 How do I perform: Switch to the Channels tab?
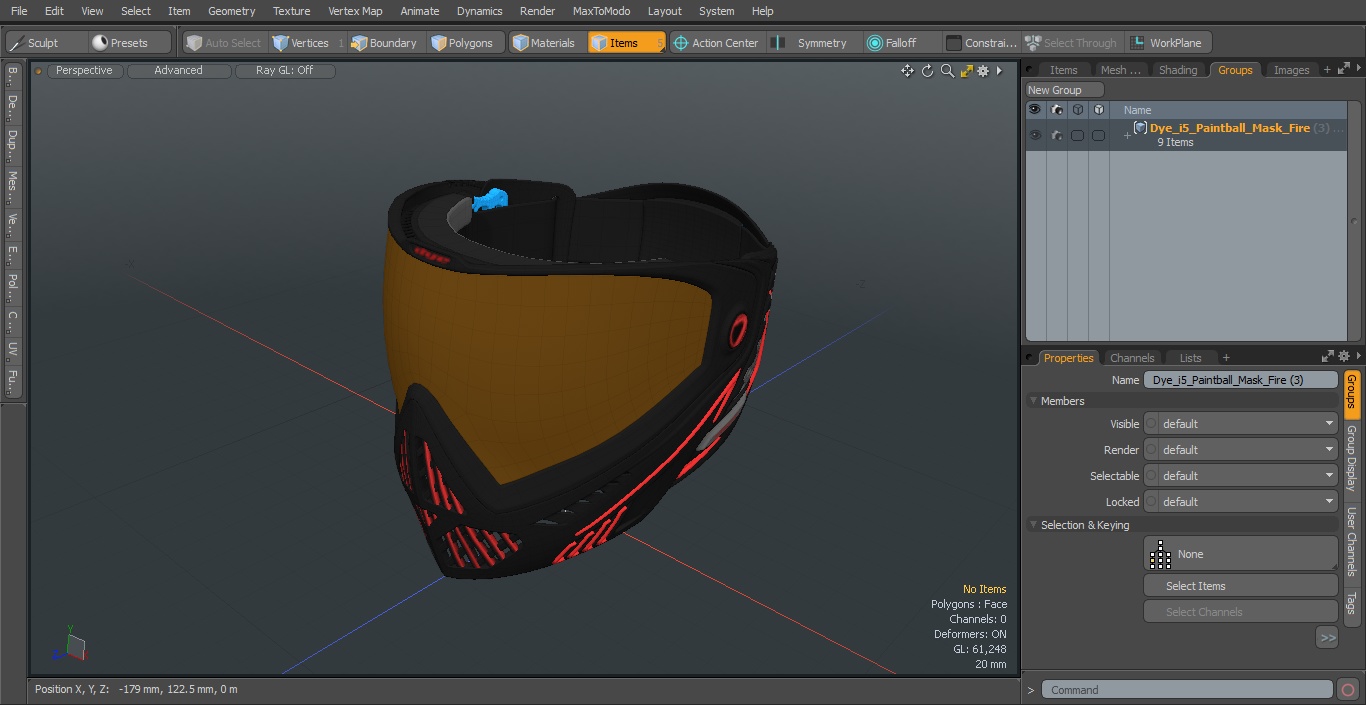(x=1132, y=358)
